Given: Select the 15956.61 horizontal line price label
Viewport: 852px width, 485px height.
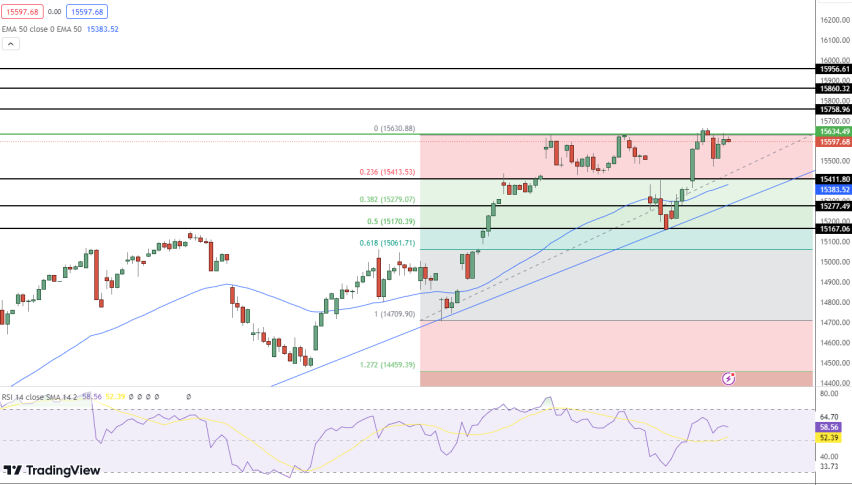Looking at the screenshot, I should [834, 69].
